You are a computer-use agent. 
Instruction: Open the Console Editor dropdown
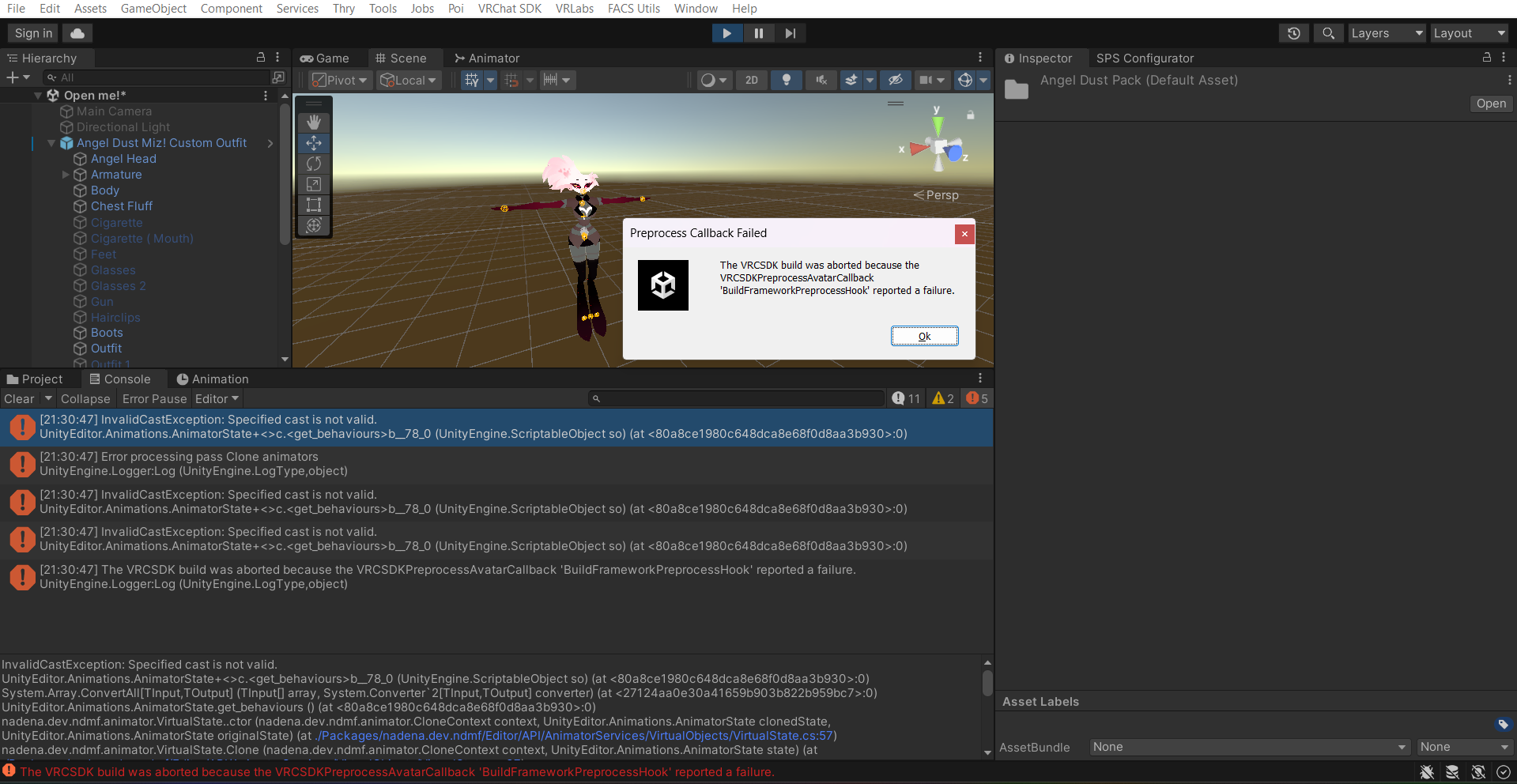pyautogui.click(x=217, y=399)
